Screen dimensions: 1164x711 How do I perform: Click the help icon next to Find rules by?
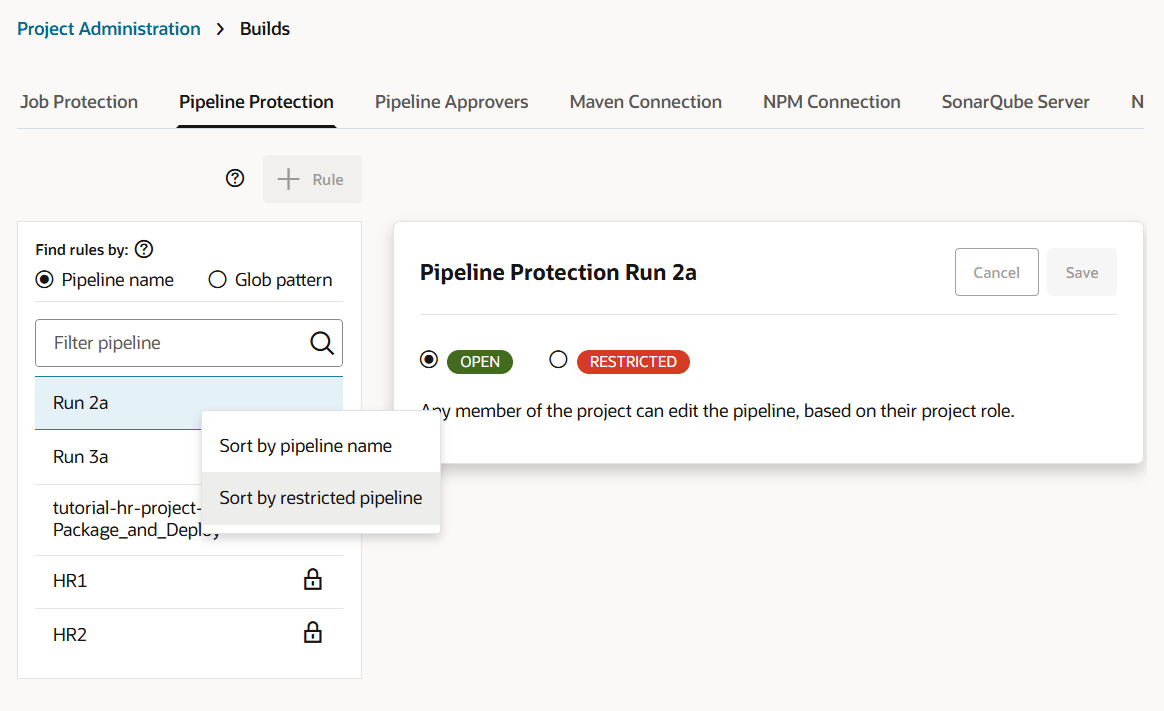click(144, 249)
